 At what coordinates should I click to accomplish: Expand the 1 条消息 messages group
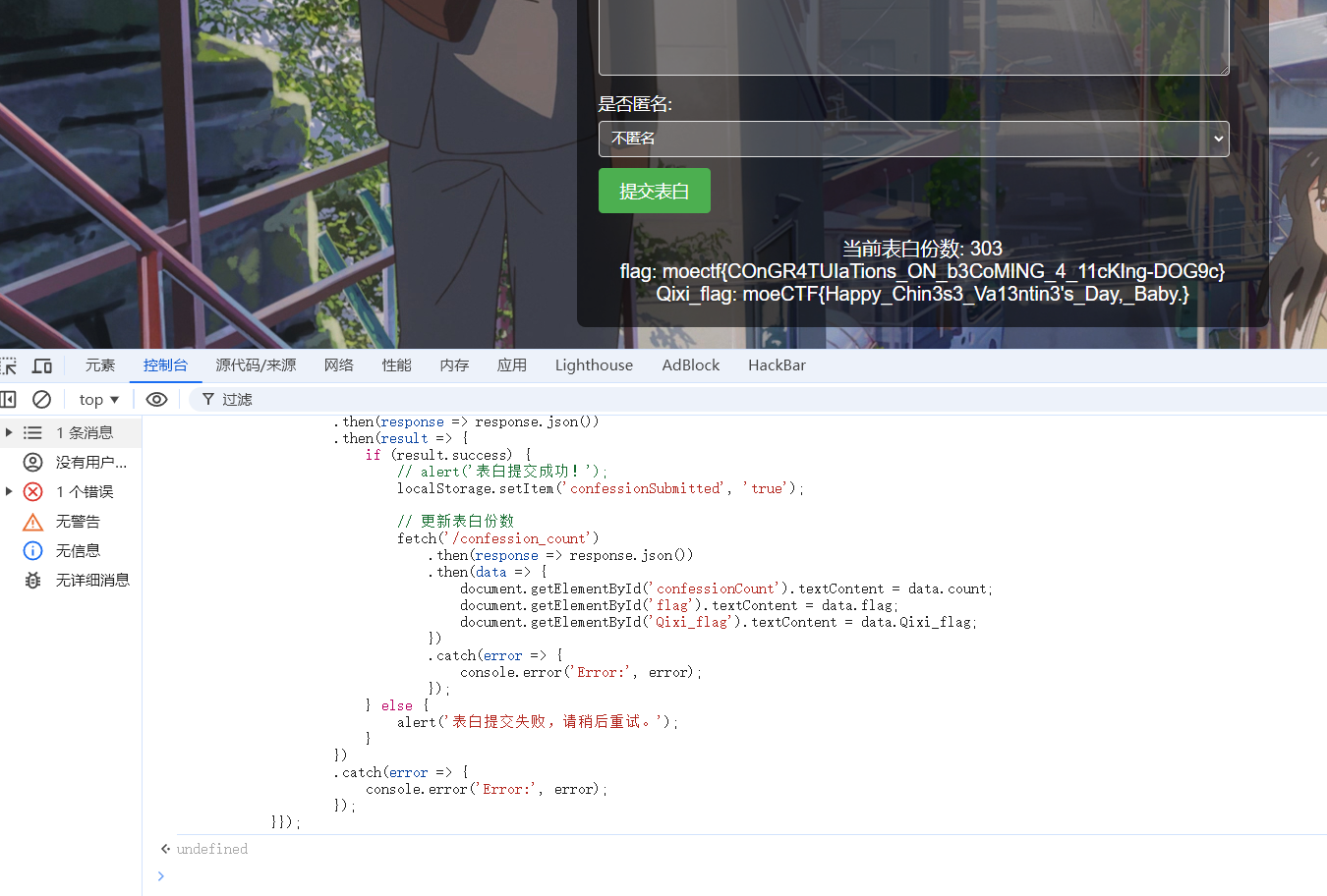[9, 432]
